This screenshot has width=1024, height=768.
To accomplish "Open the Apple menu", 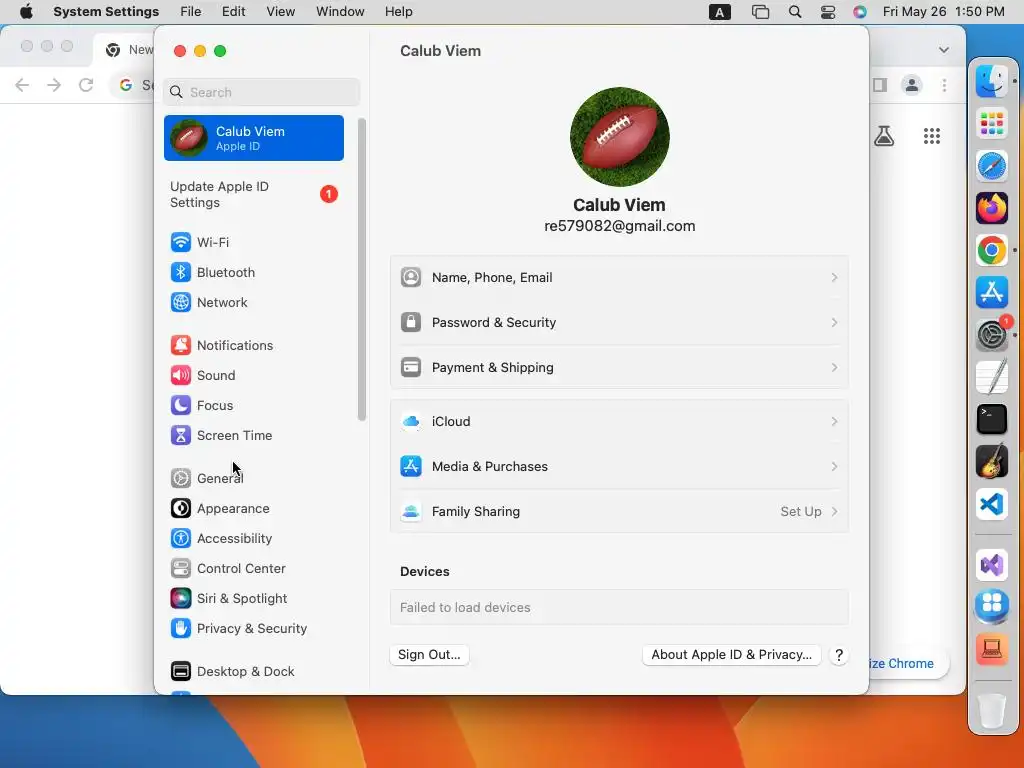I will 26,12.
